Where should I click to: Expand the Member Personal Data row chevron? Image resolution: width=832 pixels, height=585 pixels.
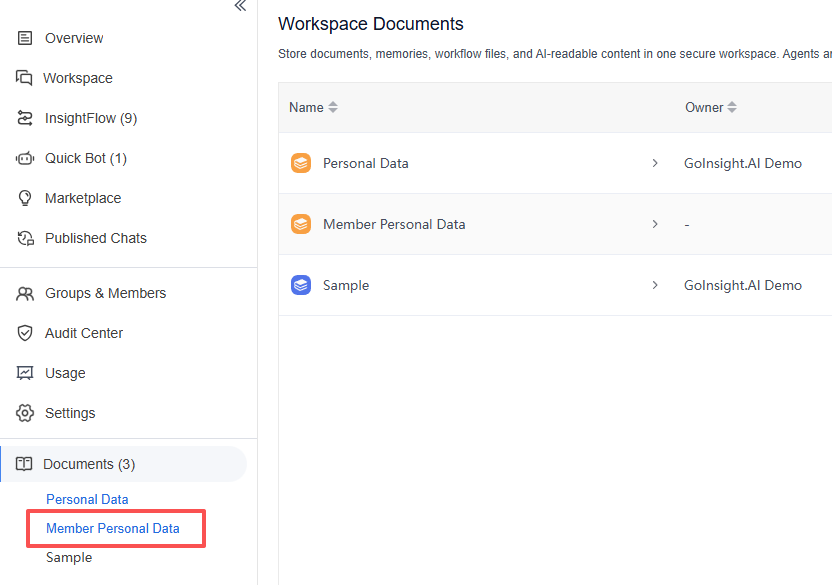click(x=655, y=225)
